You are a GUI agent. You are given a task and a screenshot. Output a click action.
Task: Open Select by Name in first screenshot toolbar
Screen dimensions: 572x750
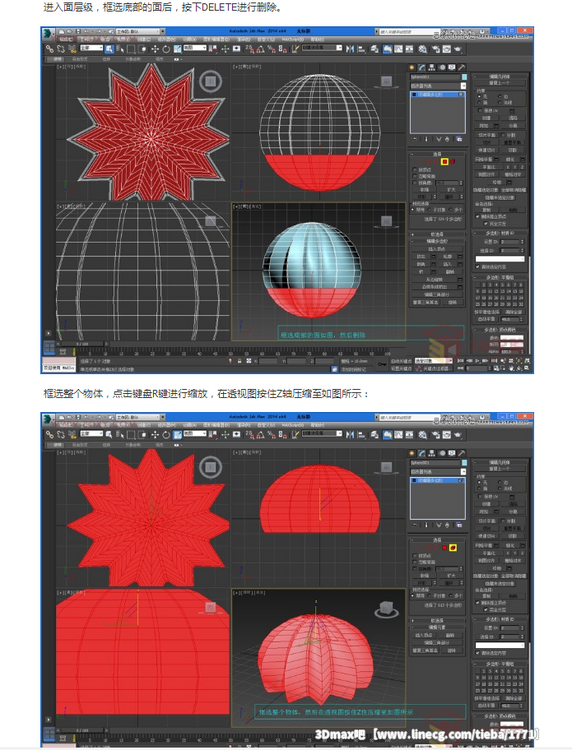pos(120,49)
